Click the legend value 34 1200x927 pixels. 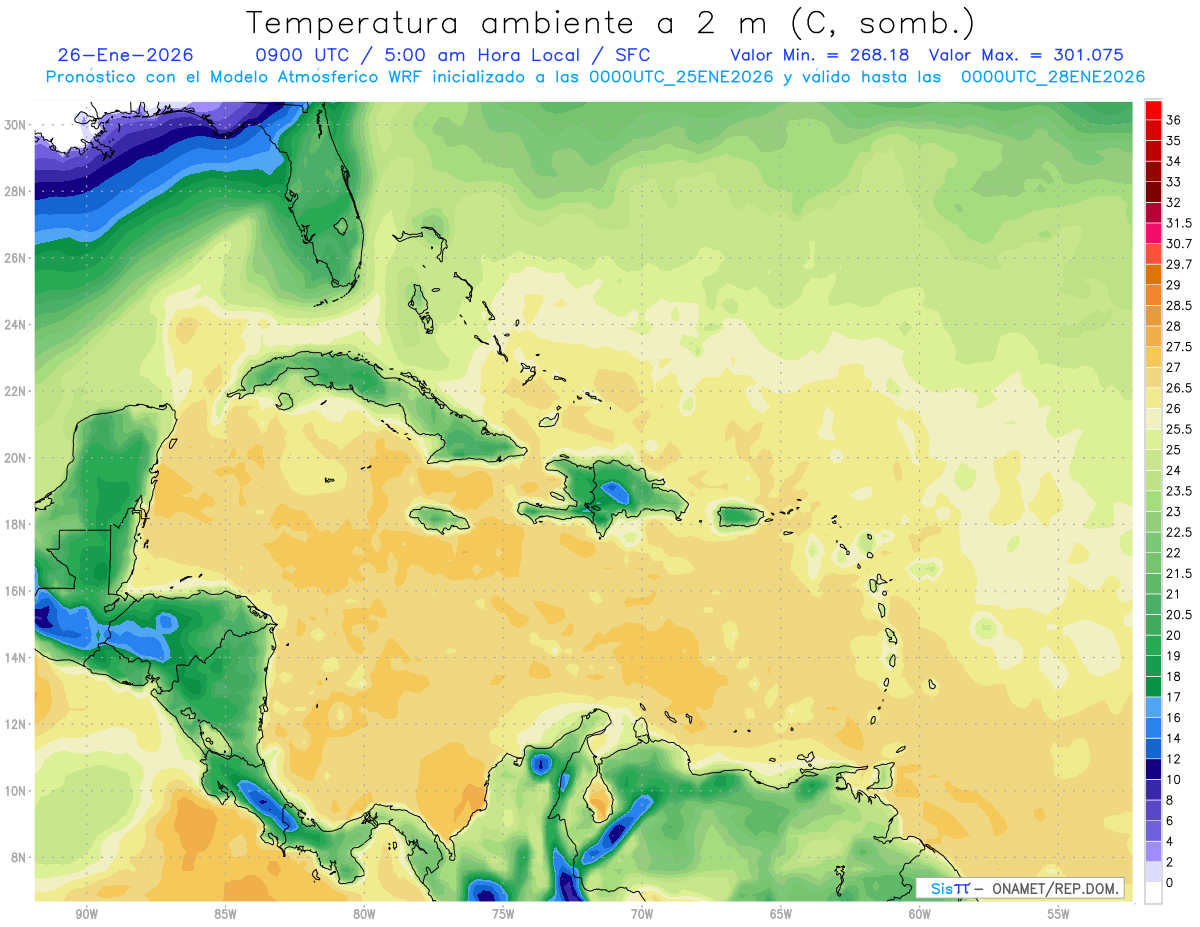[x=1174, y=161]
